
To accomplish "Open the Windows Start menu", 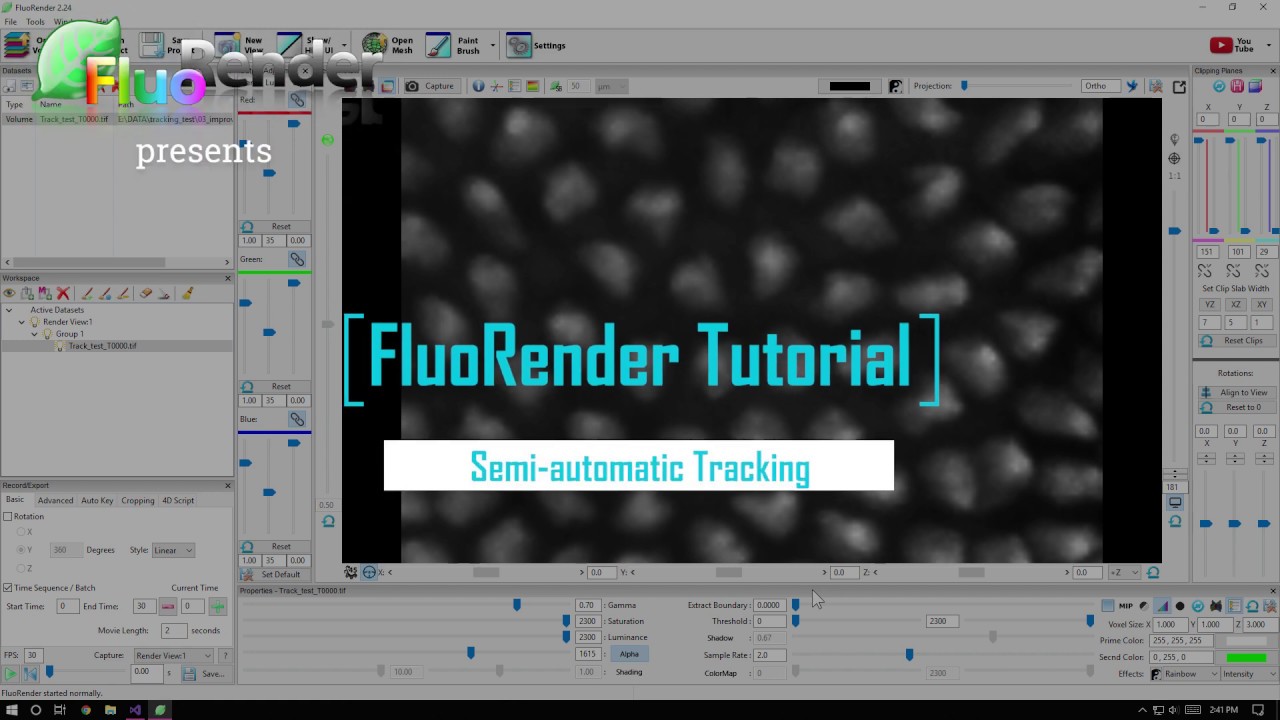I will (x=11, y=710).
